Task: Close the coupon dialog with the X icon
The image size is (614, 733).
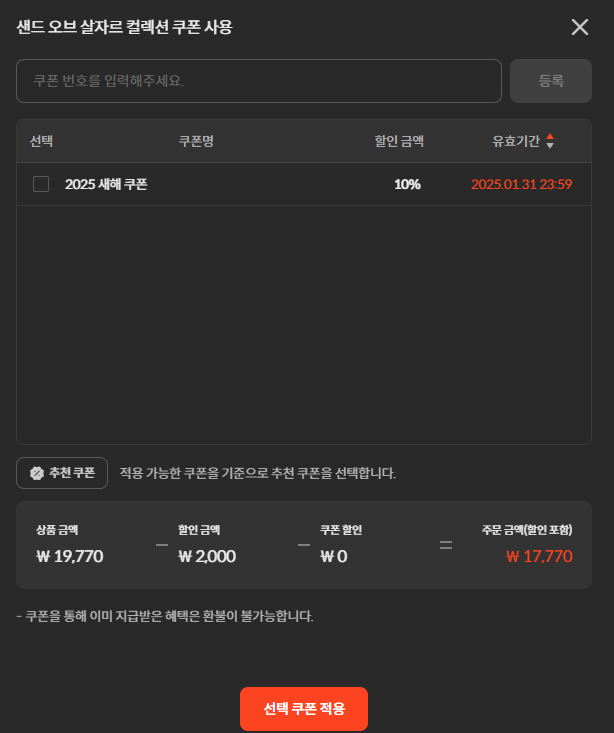Action: [x=579, y=27]
